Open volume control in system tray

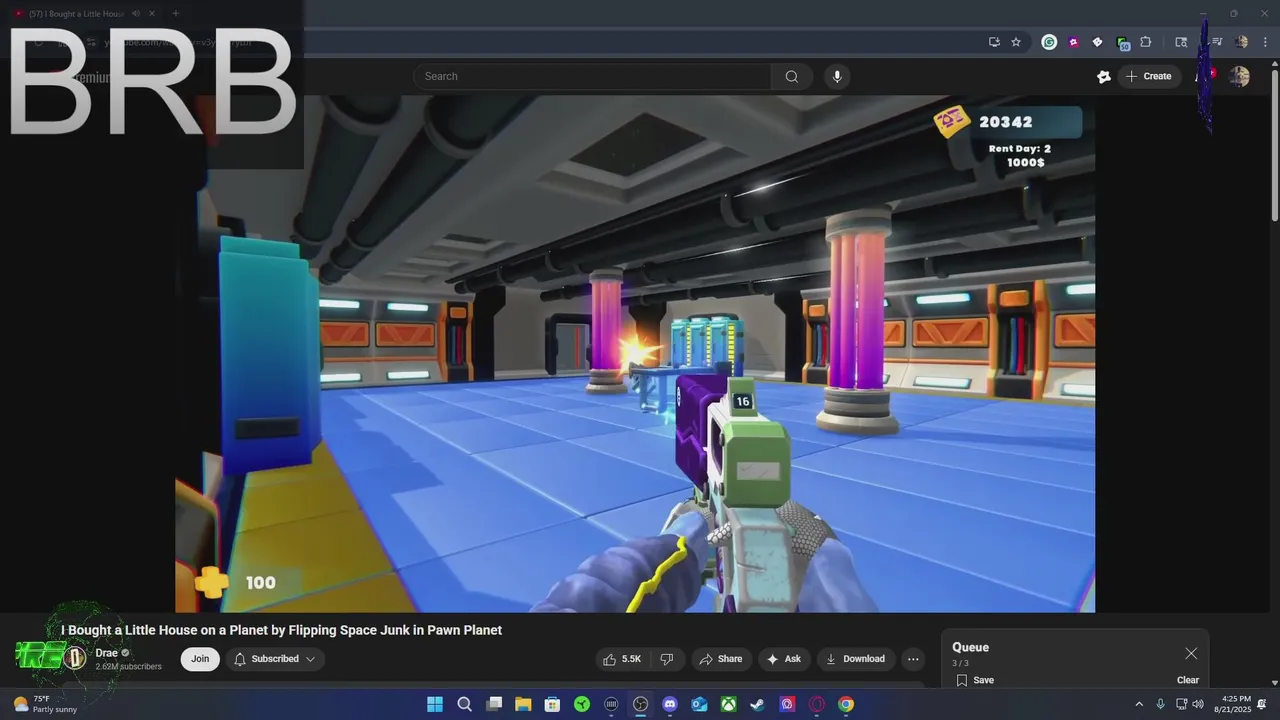(1198, 704)
